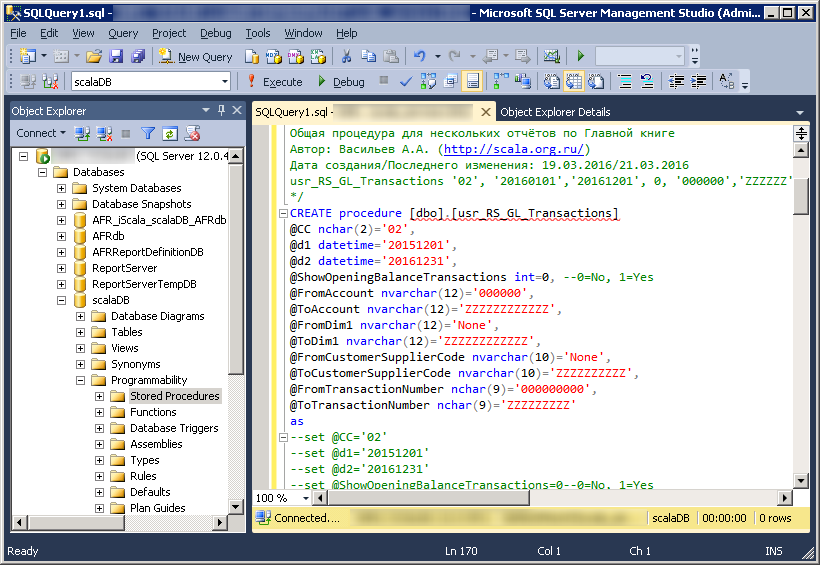The width and height of the screenshot is (820, 565).
Task: Open the File menu
Action: pos(18,33)
